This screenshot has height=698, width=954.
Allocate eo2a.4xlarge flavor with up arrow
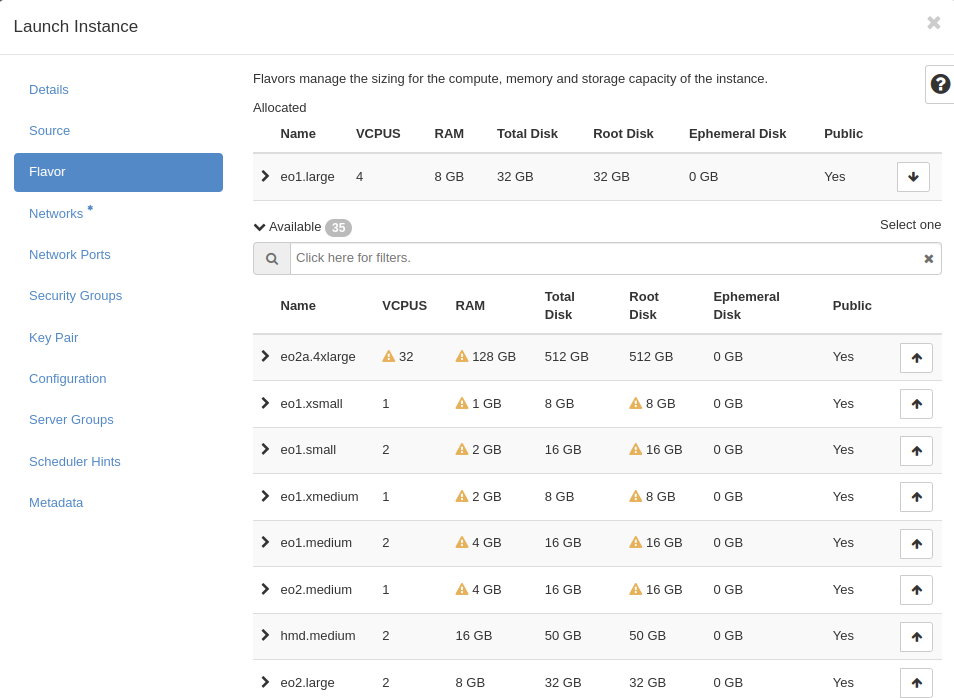click(916, 358)
